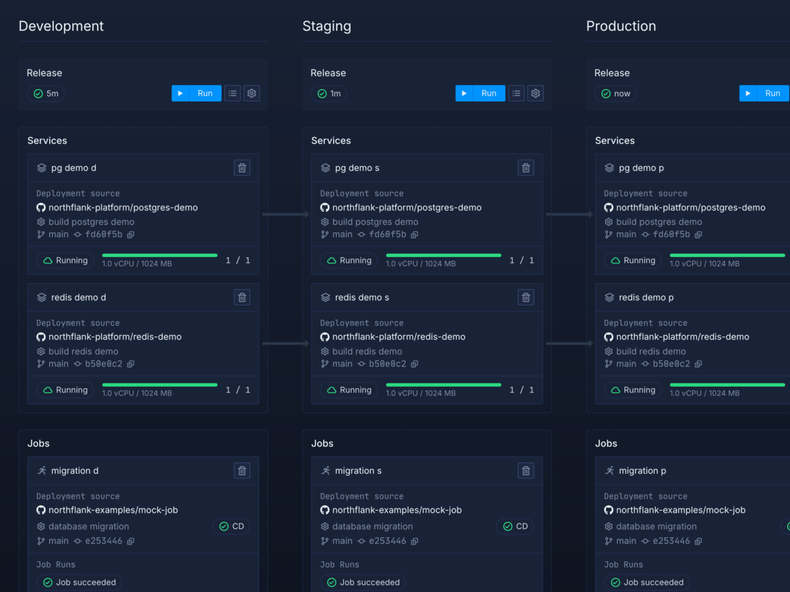Toggle CD badge on migration d job
This screenshot has height=592, width=790.
pyautogui.click(x=232, y=526)
